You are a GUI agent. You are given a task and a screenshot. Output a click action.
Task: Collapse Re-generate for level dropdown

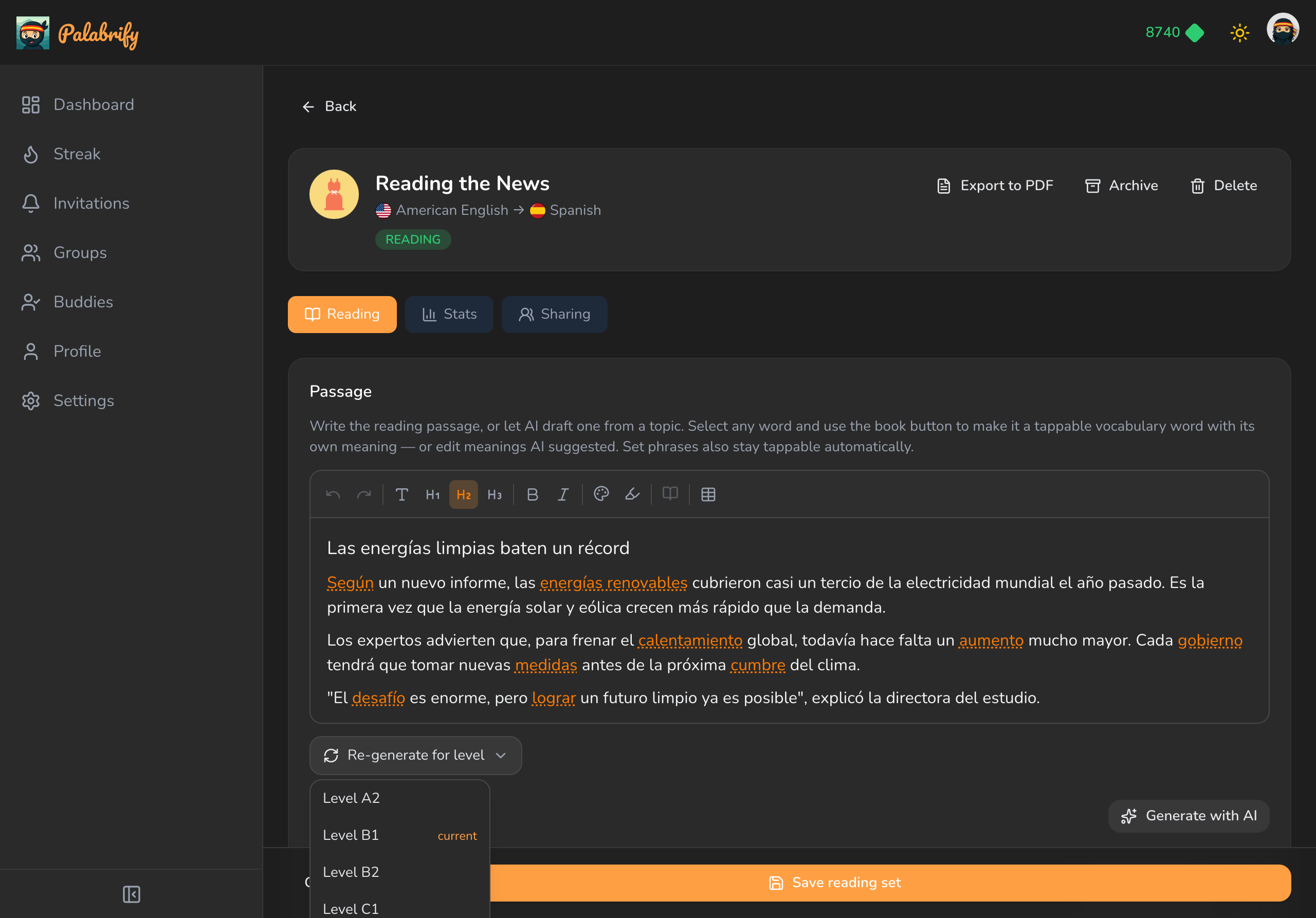415,756
